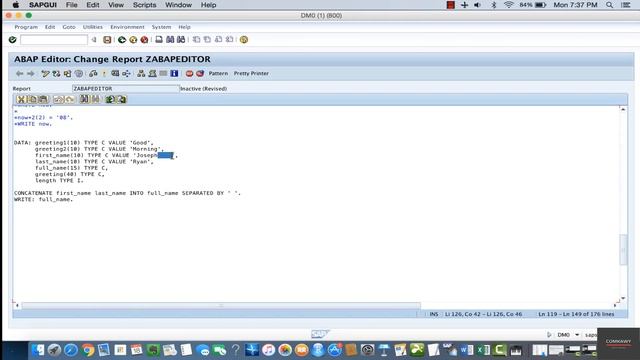Toggle the INS insert mode indicator
This screenshot has height=360, width=640.
(434, 314)
